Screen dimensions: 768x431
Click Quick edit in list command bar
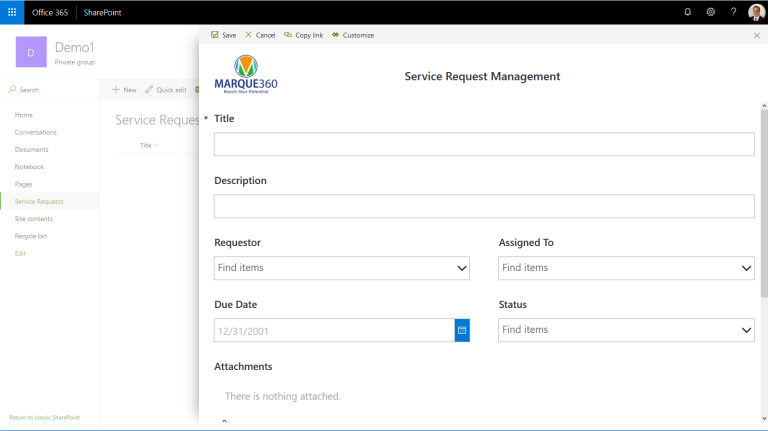tap(166, 90)
